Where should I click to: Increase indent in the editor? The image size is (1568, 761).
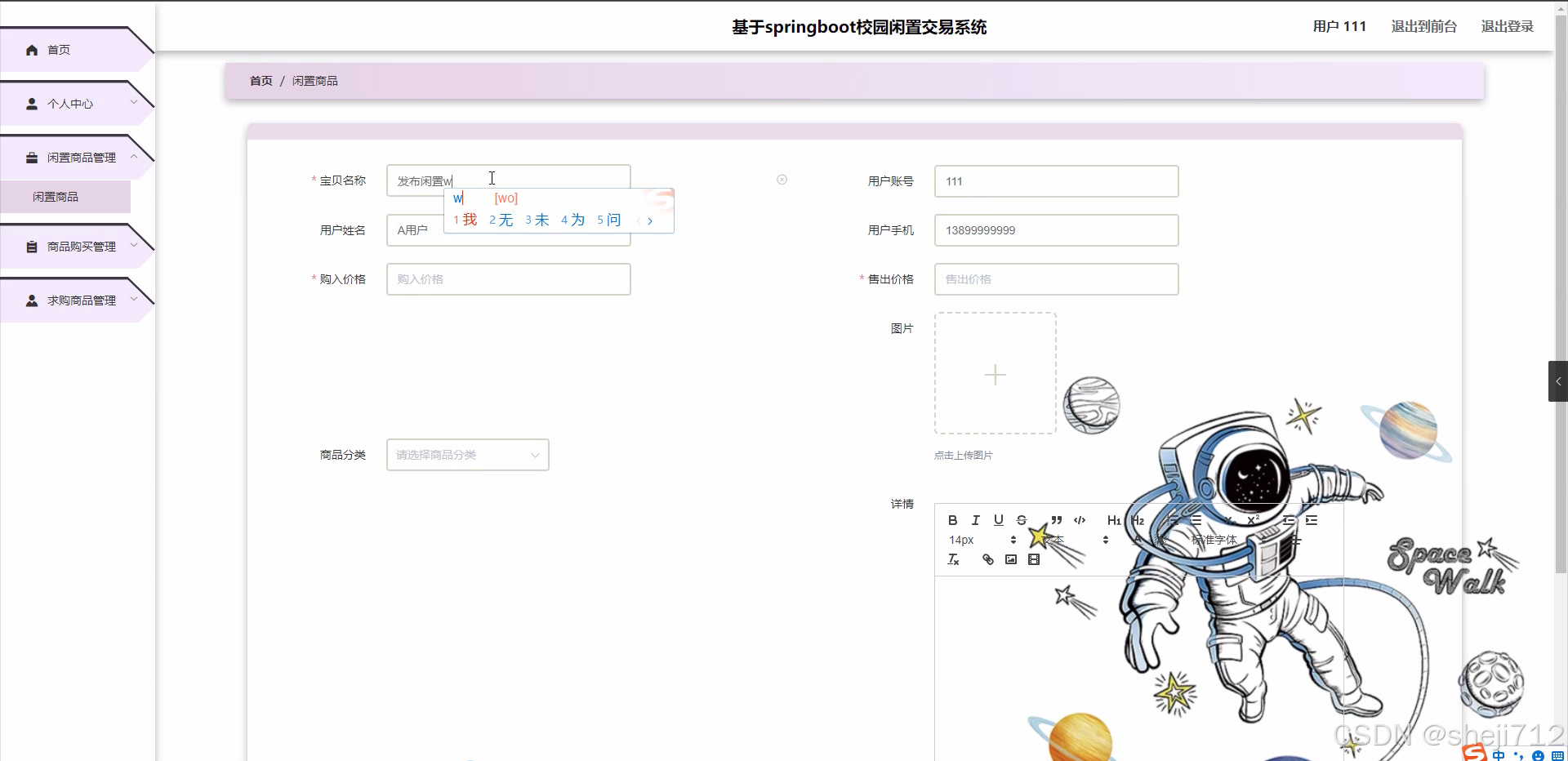1312,520
